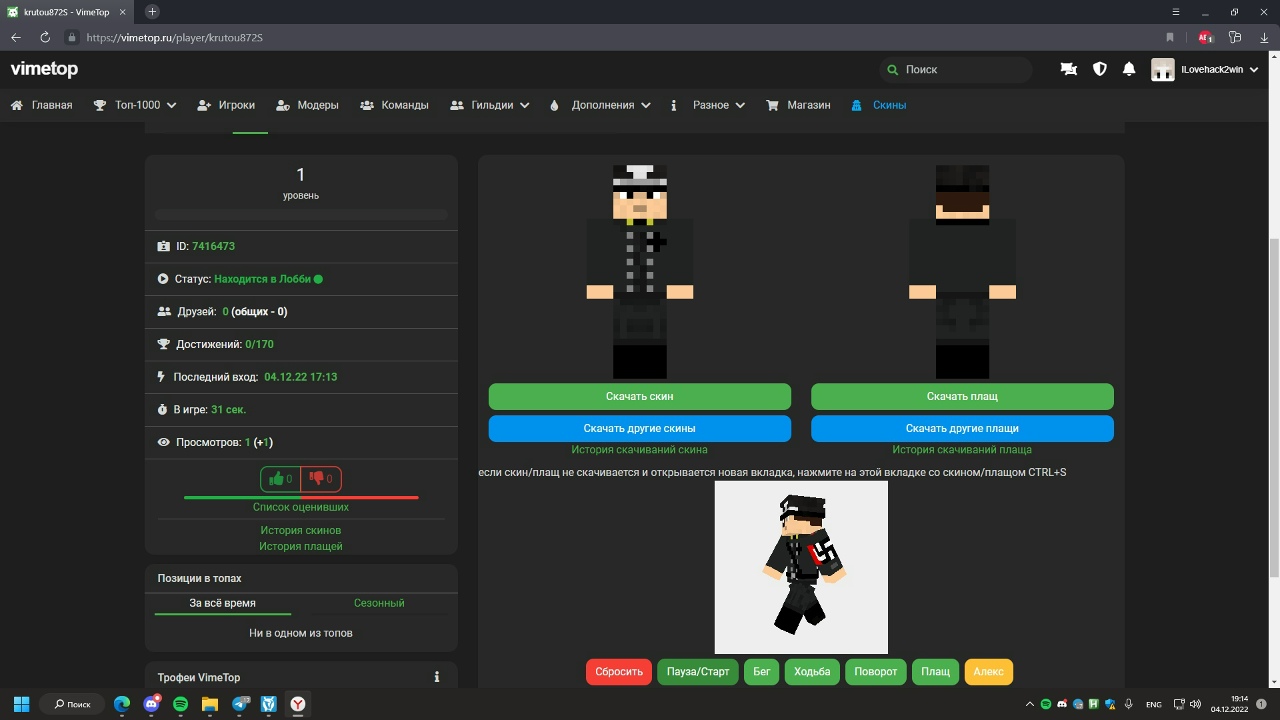Open the notifications bell icon

1129,69
